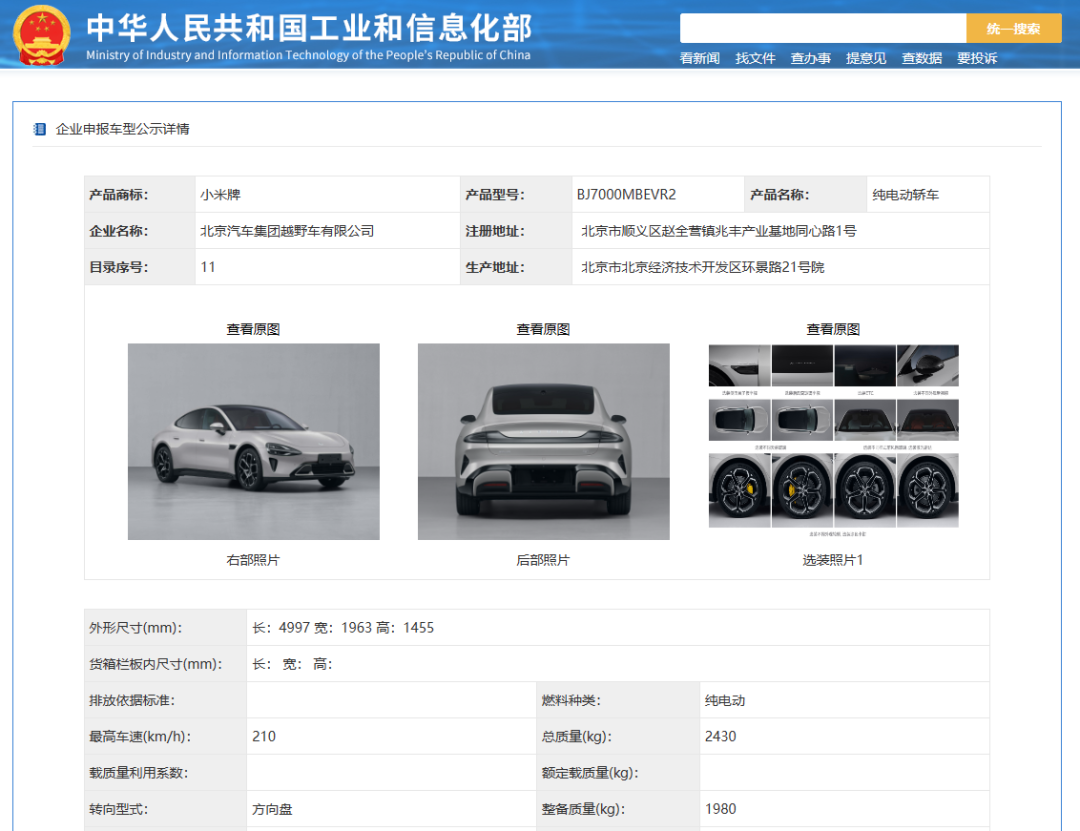Open the 要投诉 menu item
1080x831 pixels.
click(977, 59)
